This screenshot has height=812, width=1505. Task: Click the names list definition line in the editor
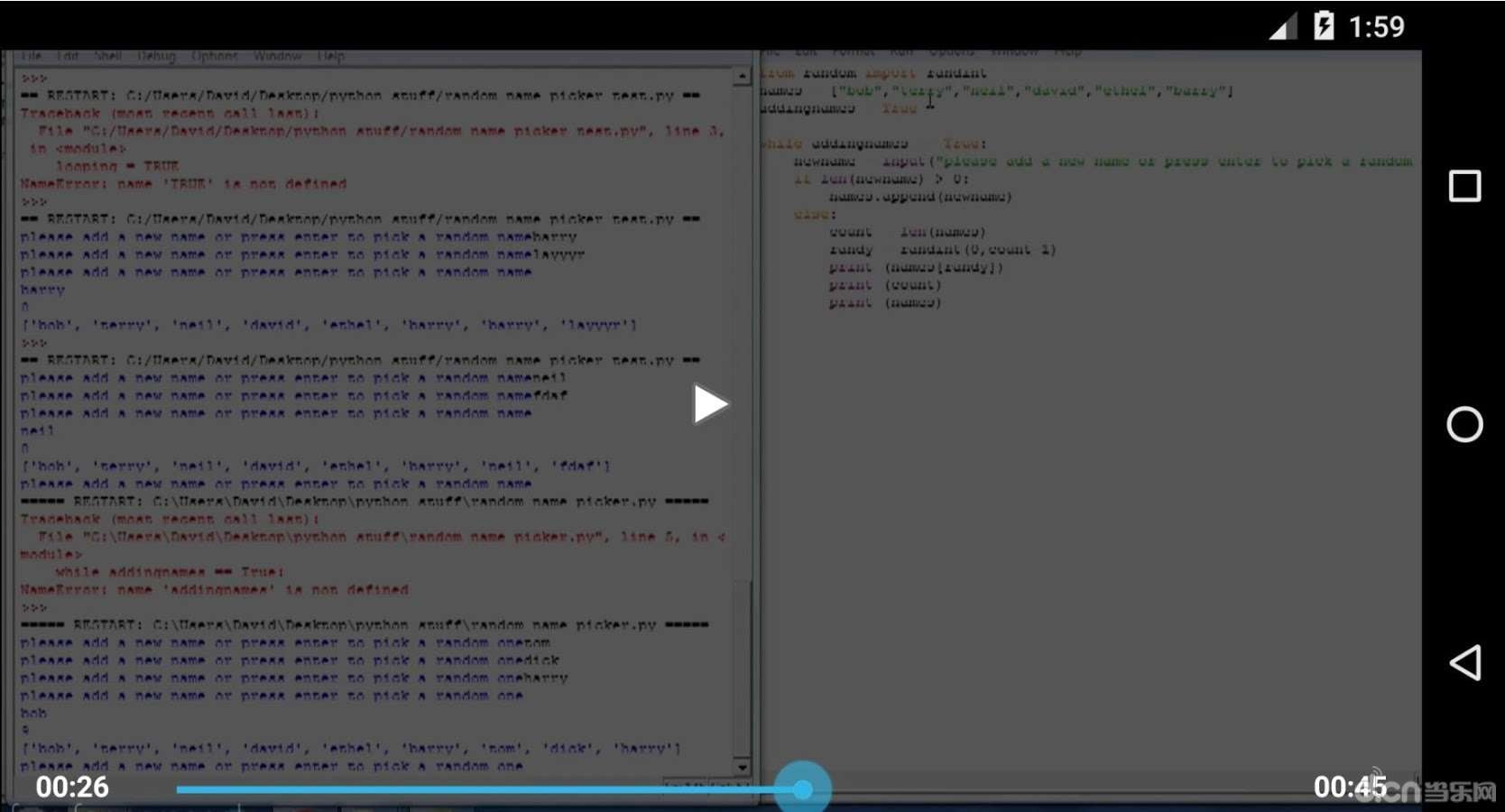pos(995,91)
